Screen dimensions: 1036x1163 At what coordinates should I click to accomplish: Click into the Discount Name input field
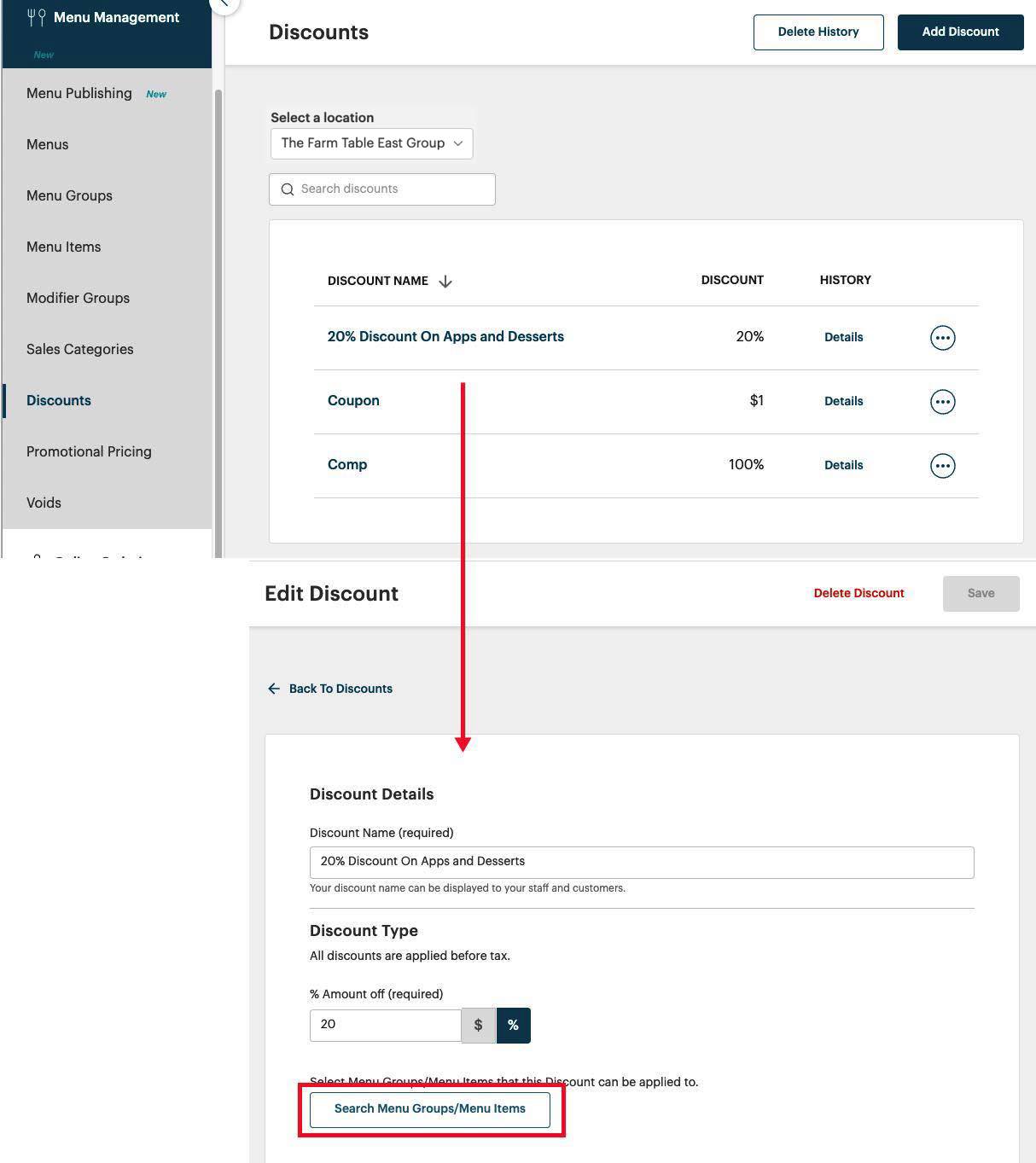[x=641, y=862]
